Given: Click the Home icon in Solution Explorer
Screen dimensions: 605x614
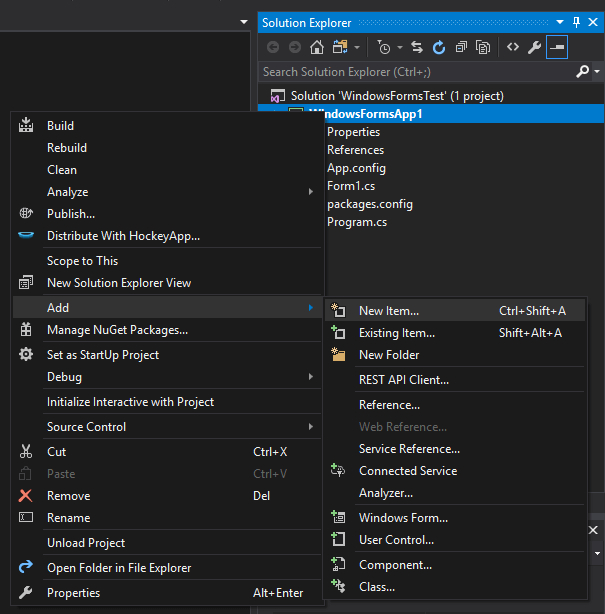Looking at the screenshot, I should 317,47.
